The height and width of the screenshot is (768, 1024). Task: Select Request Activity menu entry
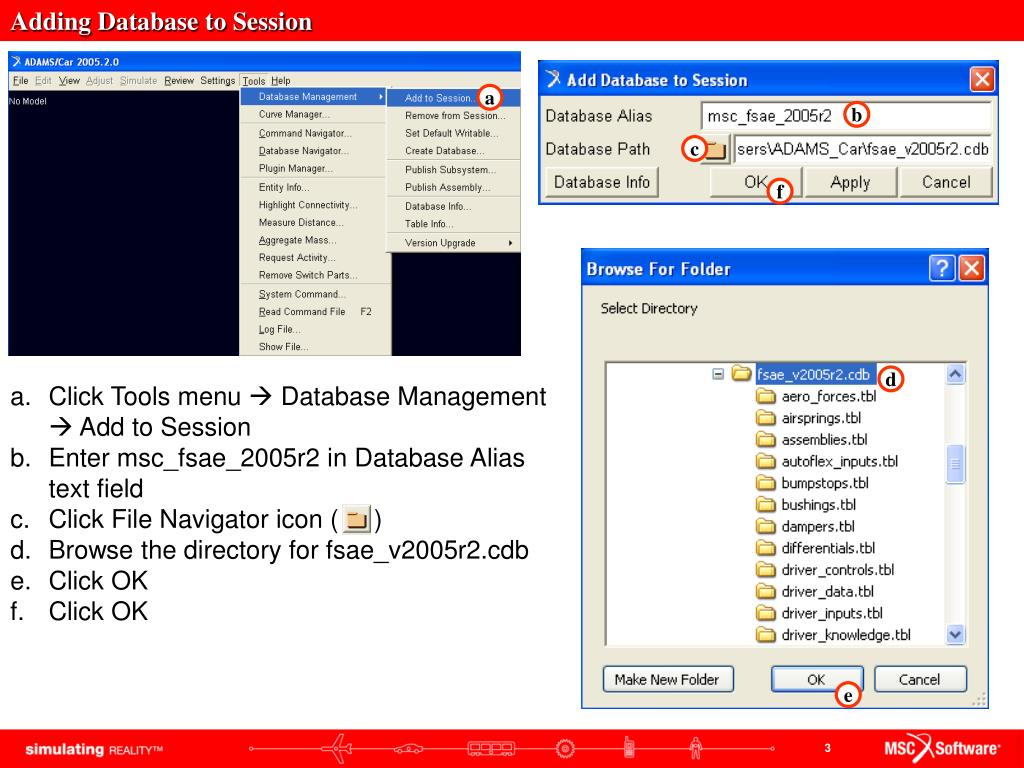(315, 258)
